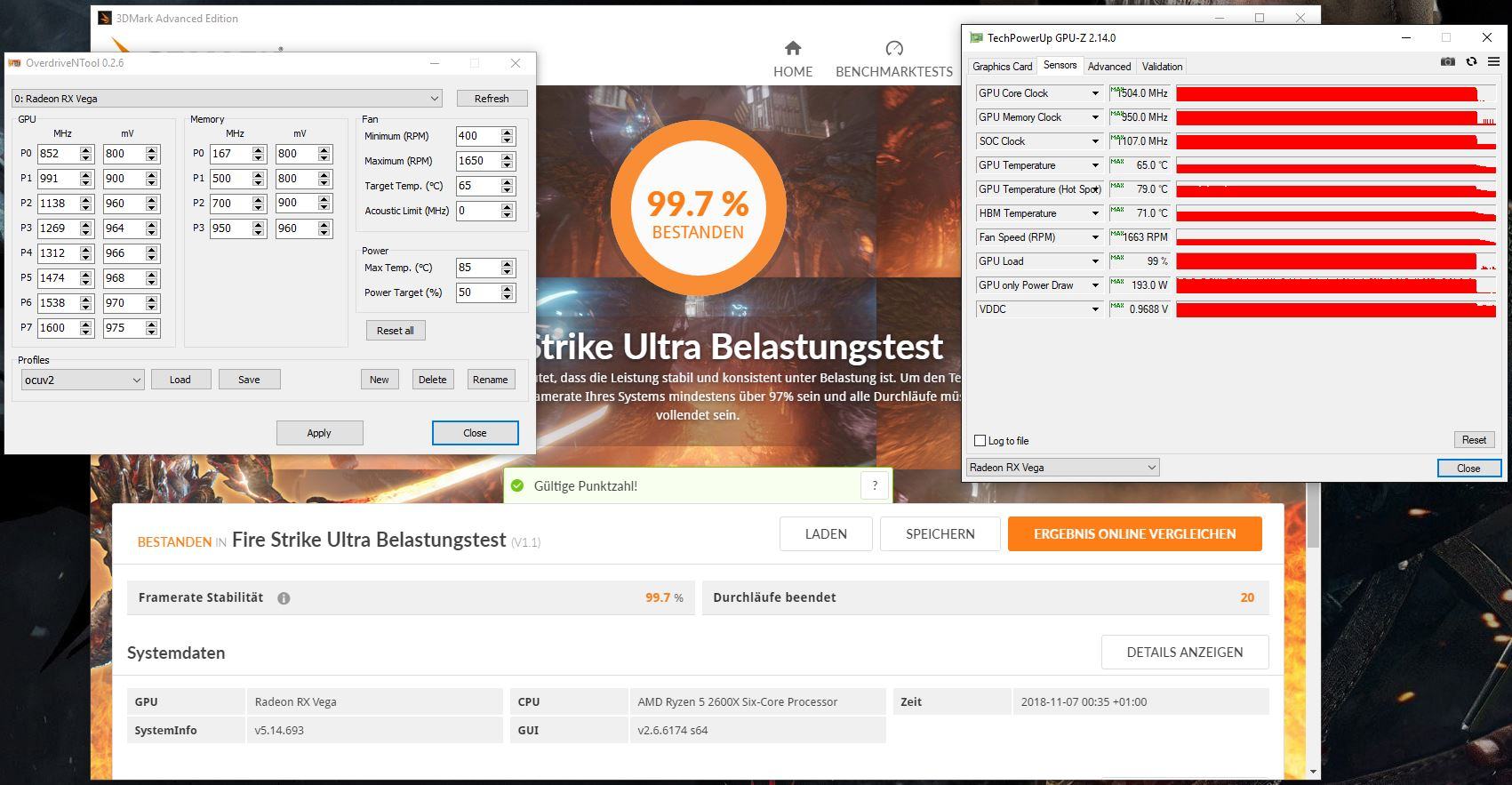Click Reset button in GPU-Z
Image resolution: width=1512 pixels, height=785 pixels.
pyautogui.click(x=1474, y=440)
